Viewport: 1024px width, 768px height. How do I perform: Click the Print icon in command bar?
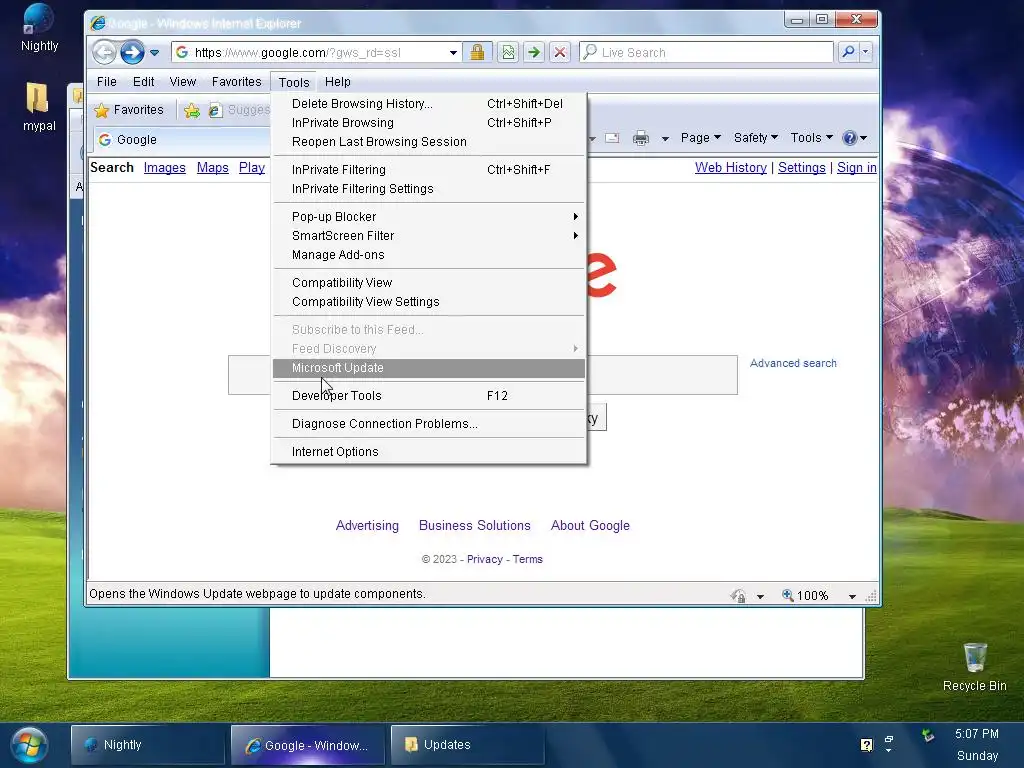[641, 138]
